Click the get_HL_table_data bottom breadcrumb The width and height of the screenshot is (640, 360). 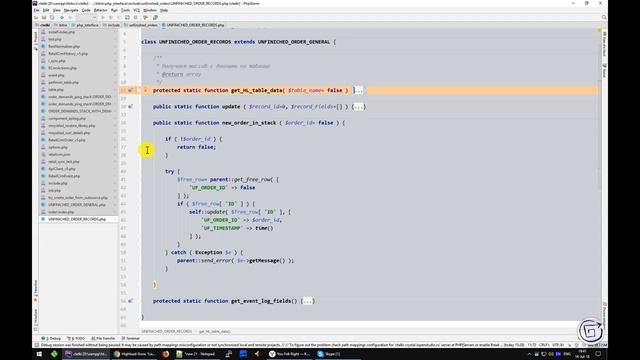coord(215,331)
